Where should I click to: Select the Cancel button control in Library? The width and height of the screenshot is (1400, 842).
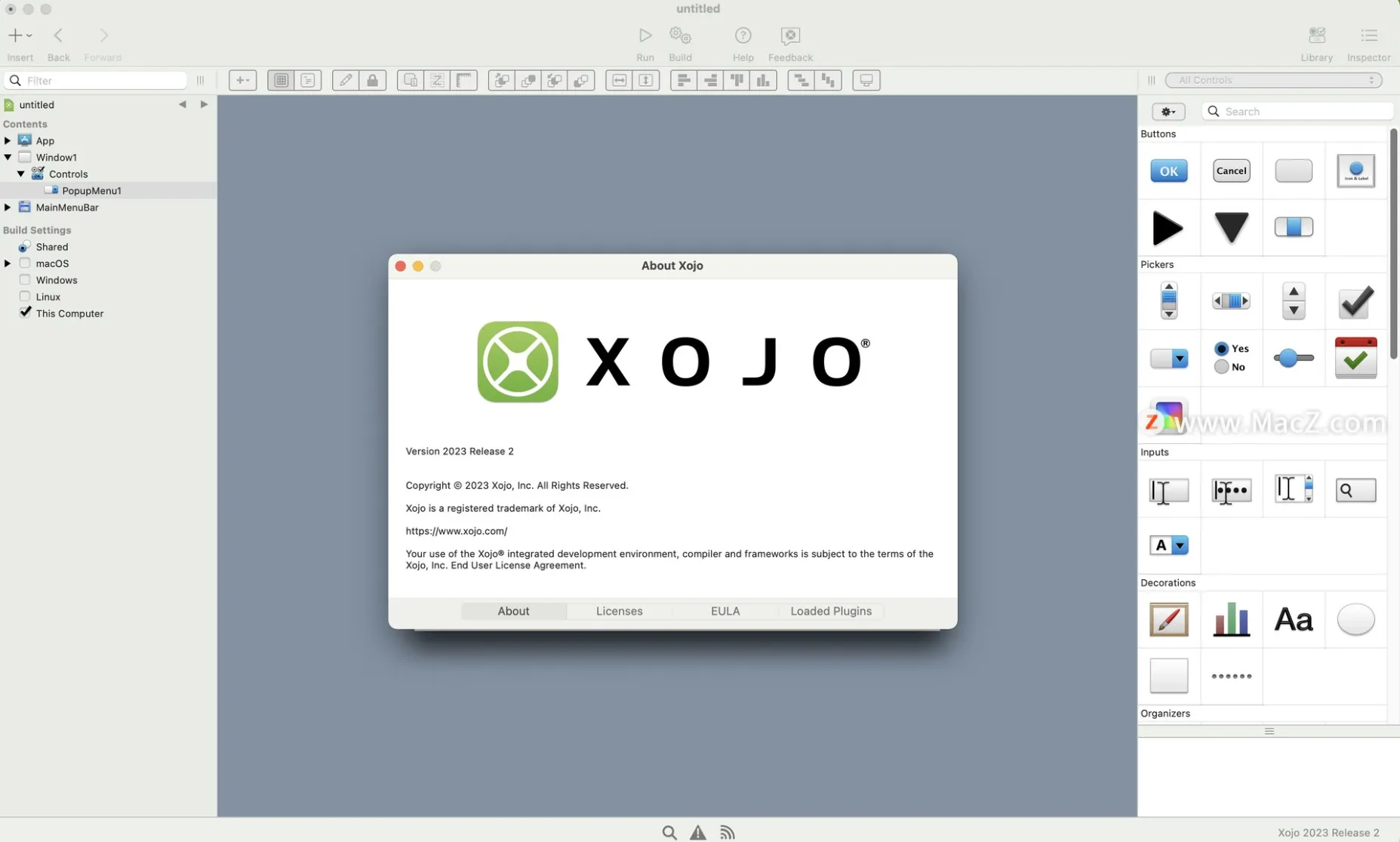tap(1231, 171)
